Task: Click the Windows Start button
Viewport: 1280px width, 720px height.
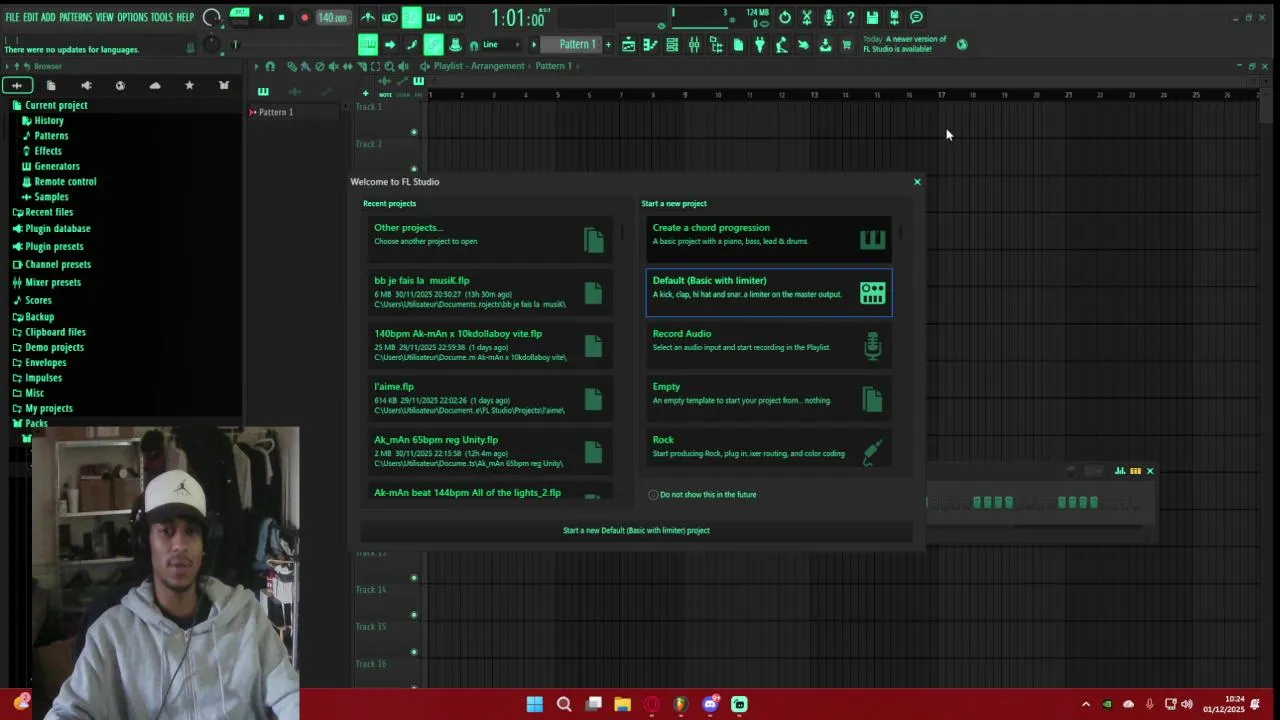Action: (535, 704)
